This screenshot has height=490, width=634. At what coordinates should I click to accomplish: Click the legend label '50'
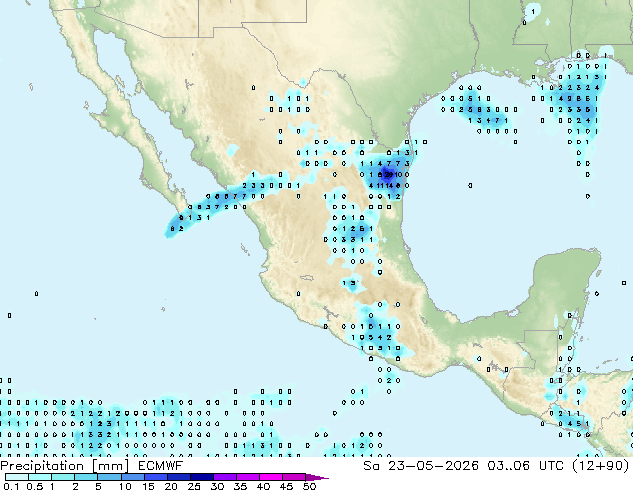[x=309, y=486]
